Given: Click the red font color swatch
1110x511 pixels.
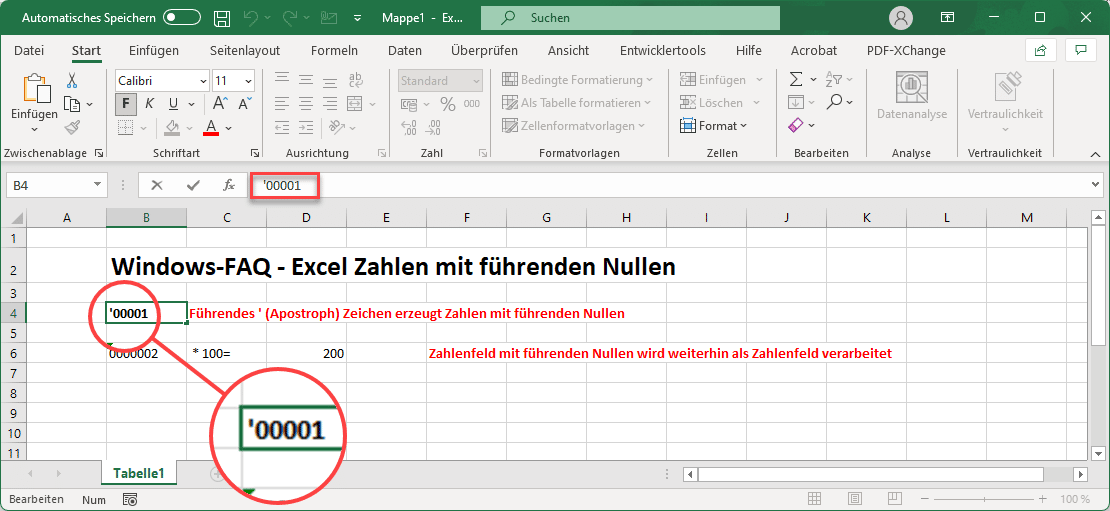Looking at the screenshot, I should click(x=211, y=127).
